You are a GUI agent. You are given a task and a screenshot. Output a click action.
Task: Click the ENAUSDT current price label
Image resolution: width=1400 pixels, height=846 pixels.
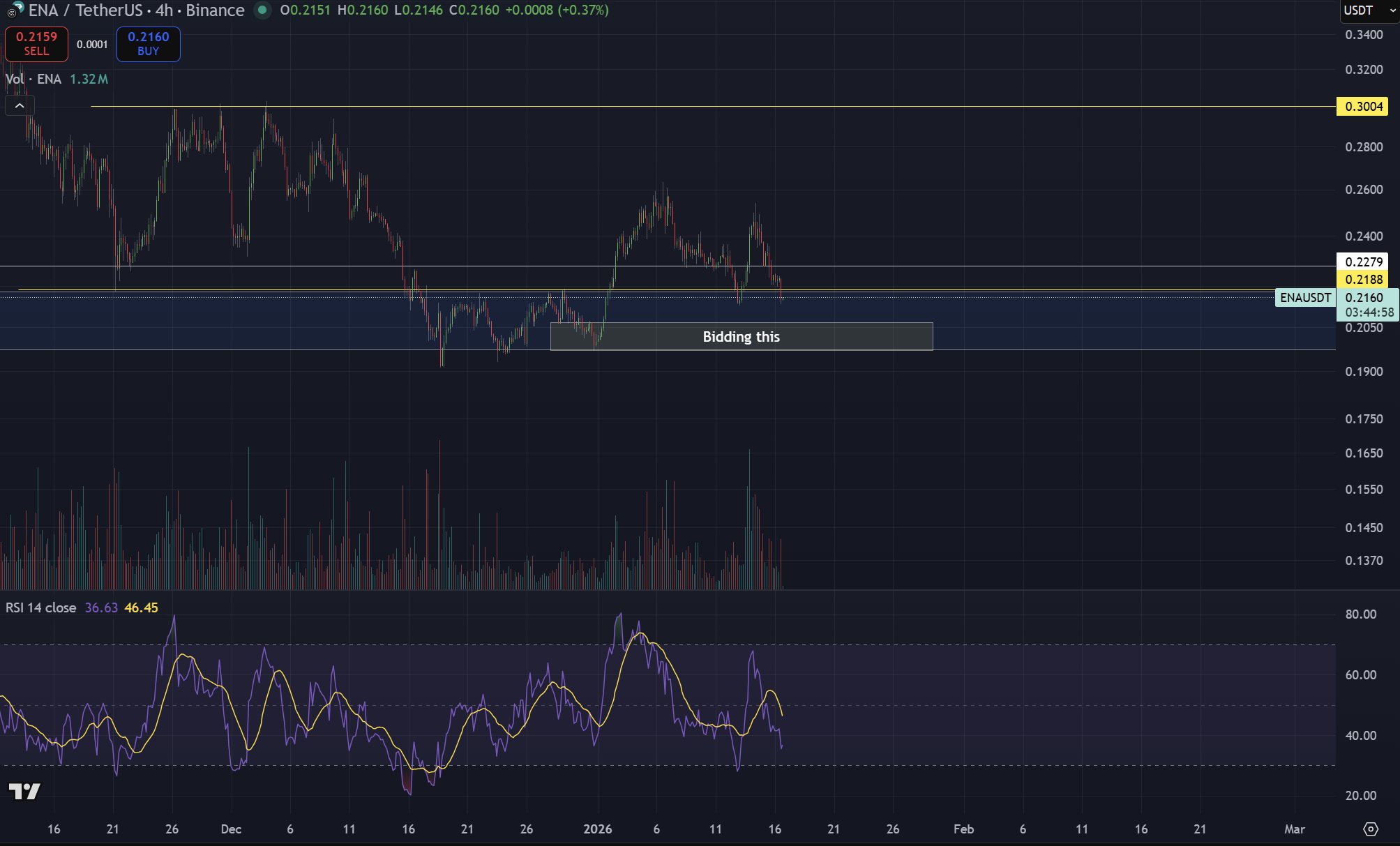pos(1305,298)
